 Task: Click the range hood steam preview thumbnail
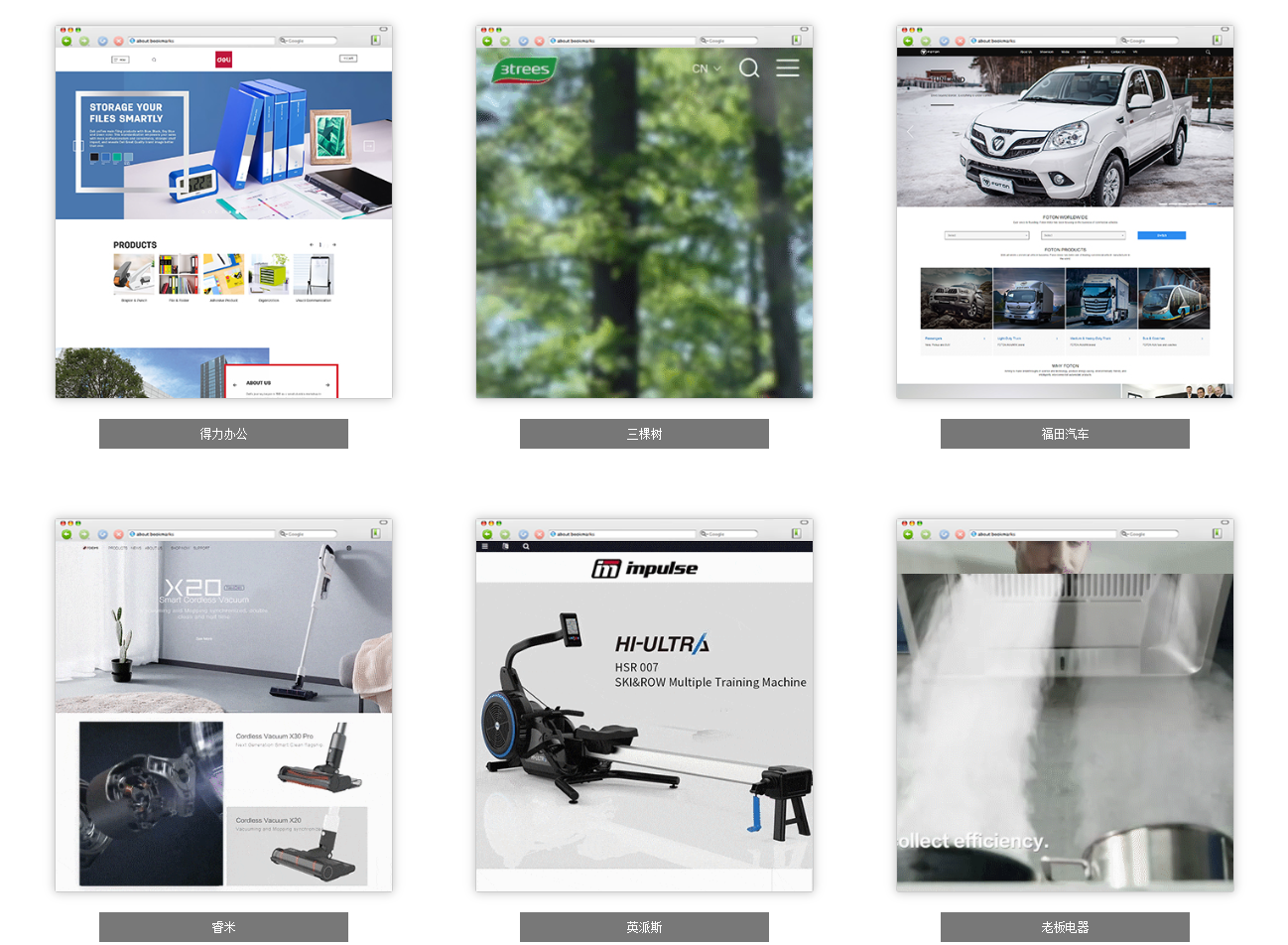coord(1065,715)
